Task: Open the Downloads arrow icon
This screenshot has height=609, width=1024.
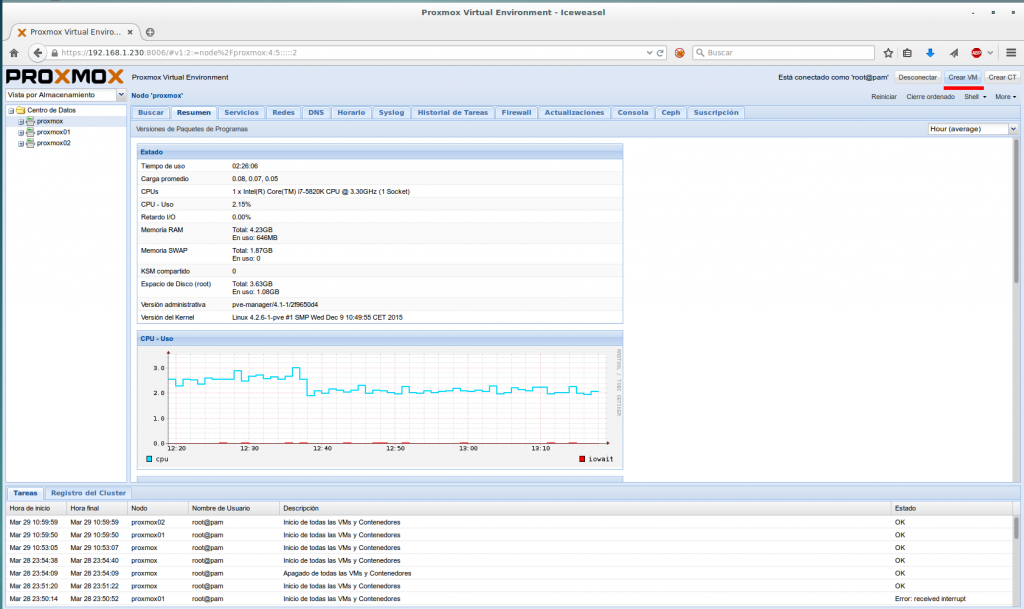Action: point(931,53)
